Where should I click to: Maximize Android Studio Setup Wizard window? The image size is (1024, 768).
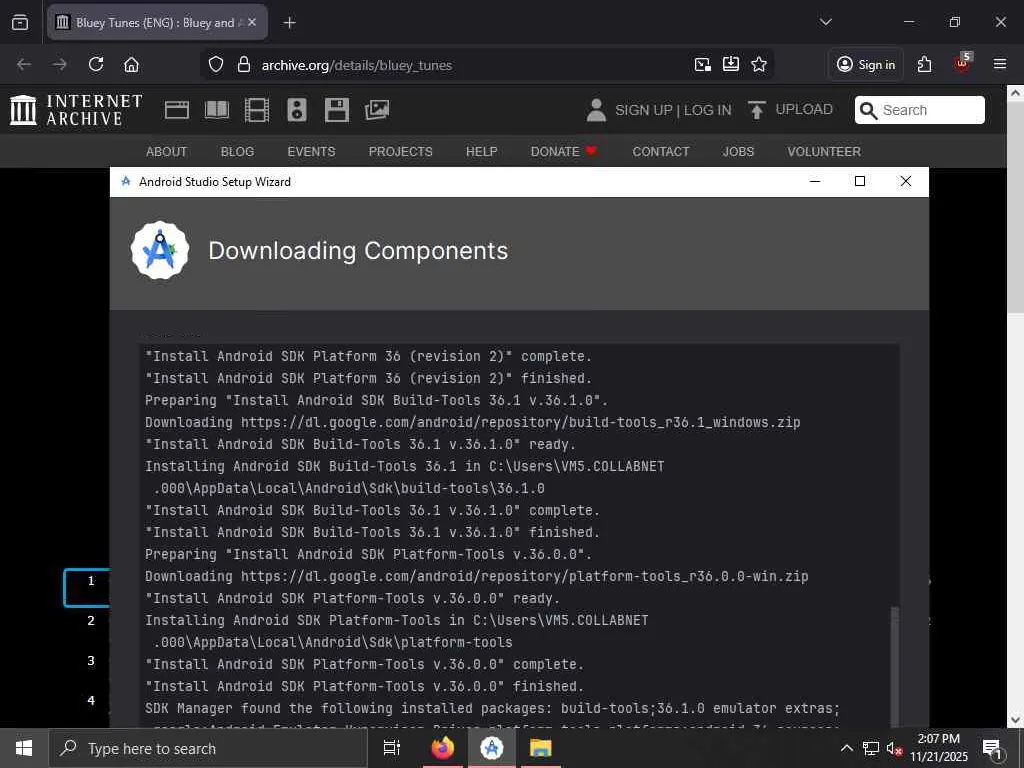pyautogui.click(x=860, y=182)
